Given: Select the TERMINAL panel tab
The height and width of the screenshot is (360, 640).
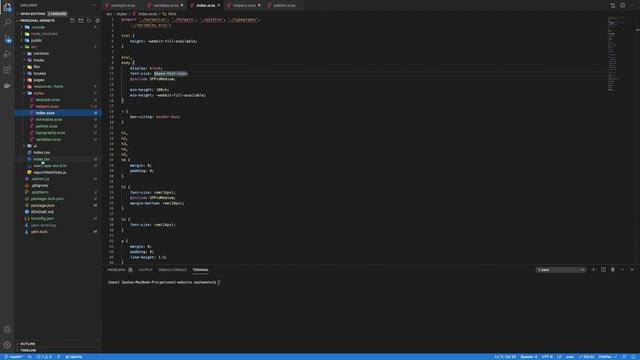Looking at the screenshot, I should tap(200, 270).
